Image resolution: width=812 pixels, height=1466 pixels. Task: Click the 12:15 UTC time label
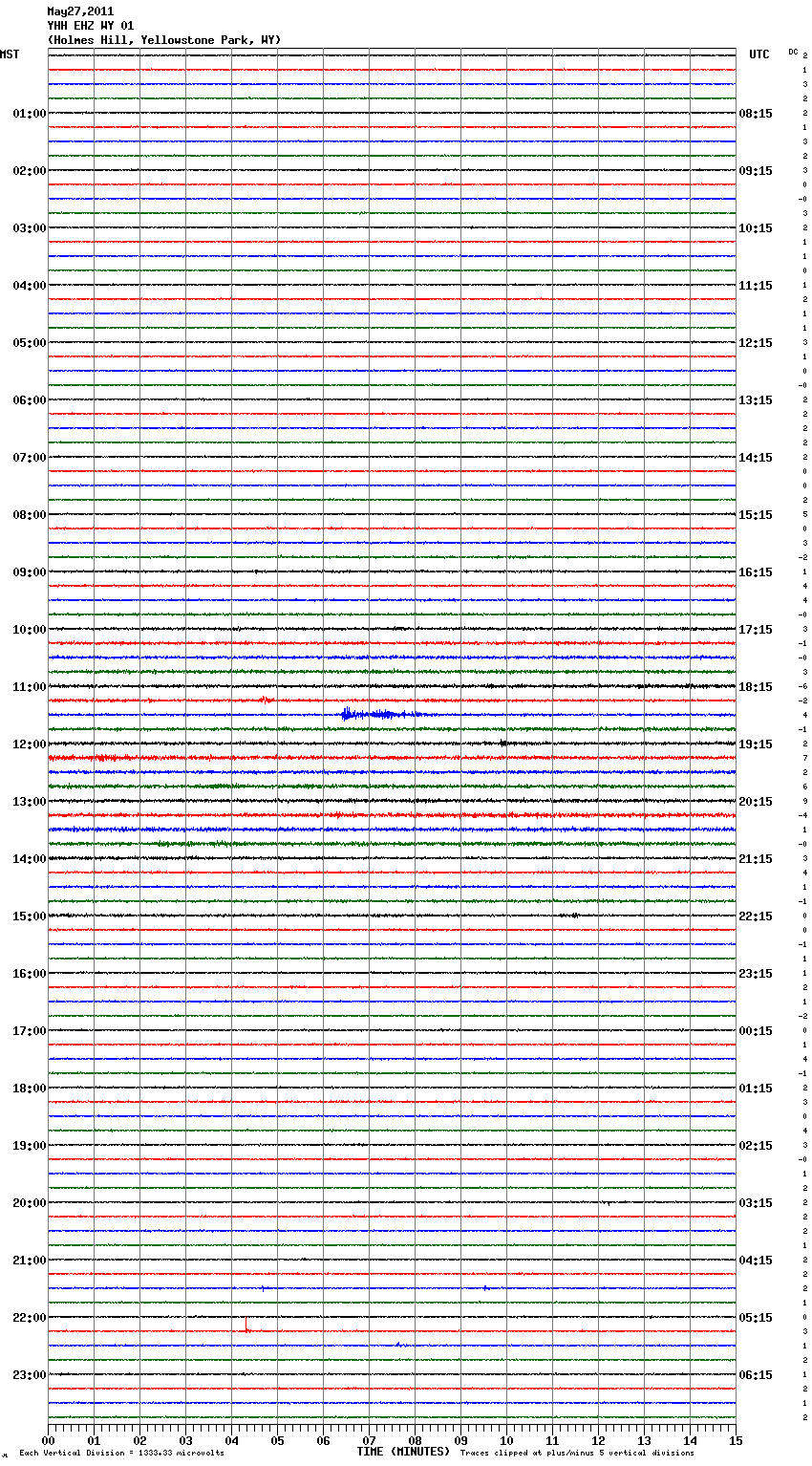point(756,343)
